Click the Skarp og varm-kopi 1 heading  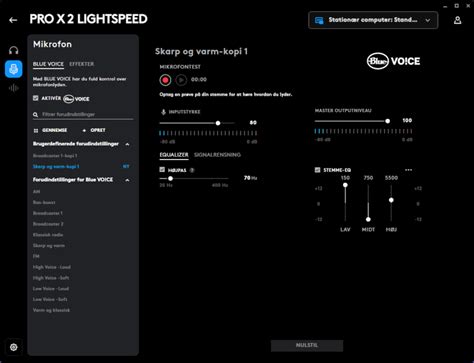click(x=201, y=52)
